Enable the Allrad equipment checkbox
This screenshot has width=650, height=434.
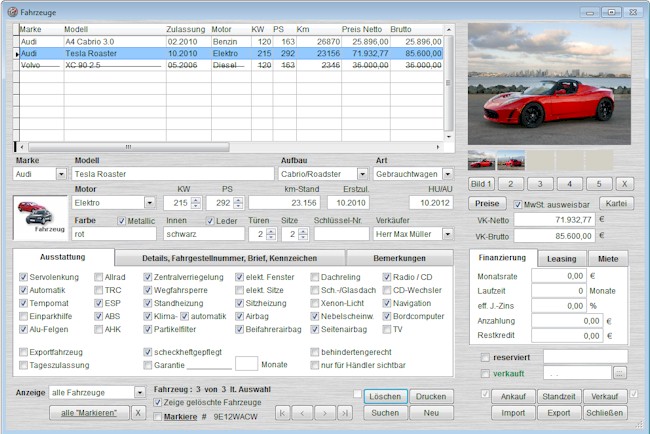pyautogui.click(x=99, y=276)
